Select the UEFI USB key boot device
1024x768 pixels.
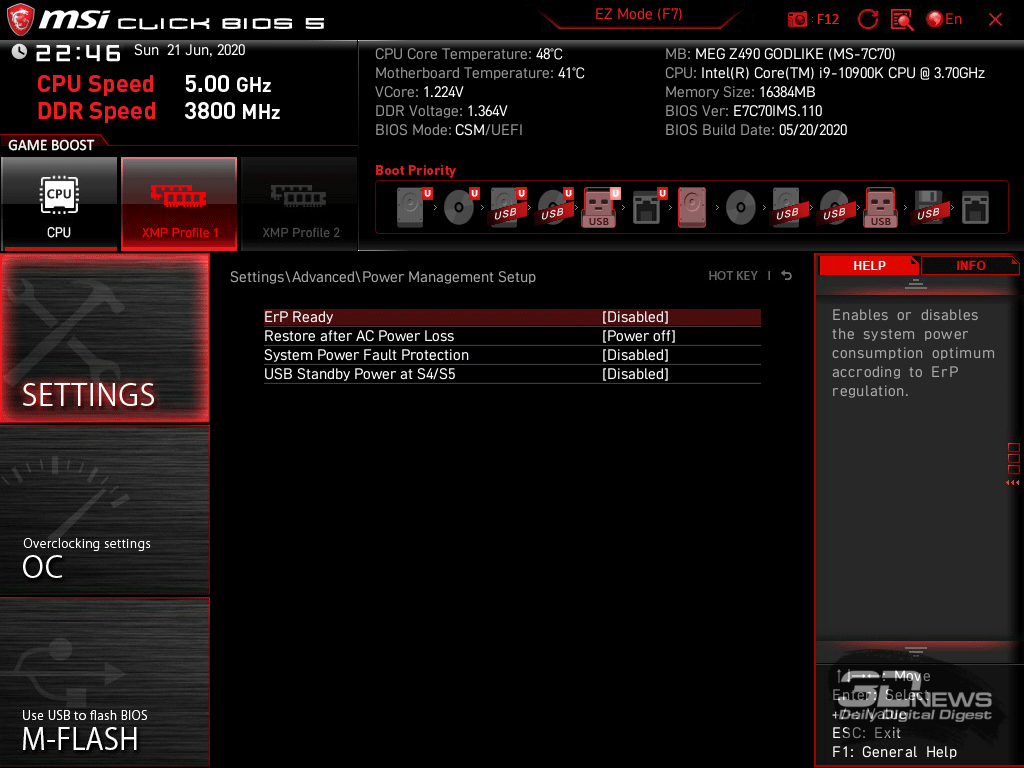click(601, 208)
